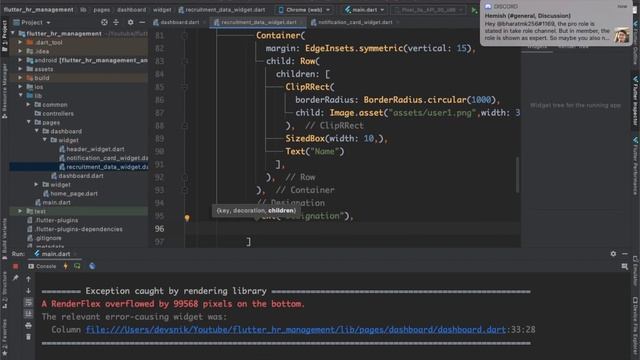Click the Hot Restart green icon
This screenshot has height=360, width=640.
77,266
